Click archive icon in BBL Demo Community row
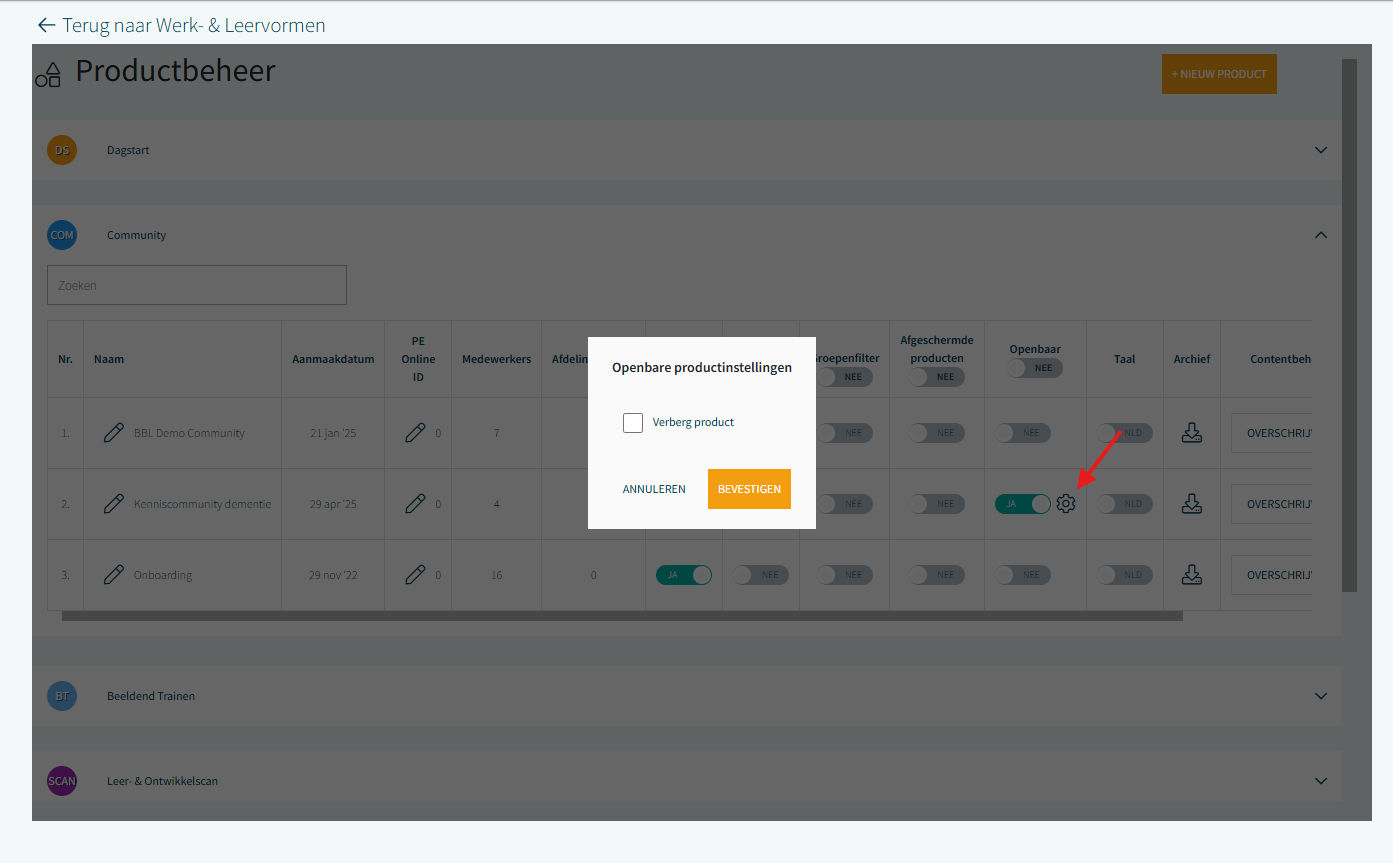 click(1191, 433)
